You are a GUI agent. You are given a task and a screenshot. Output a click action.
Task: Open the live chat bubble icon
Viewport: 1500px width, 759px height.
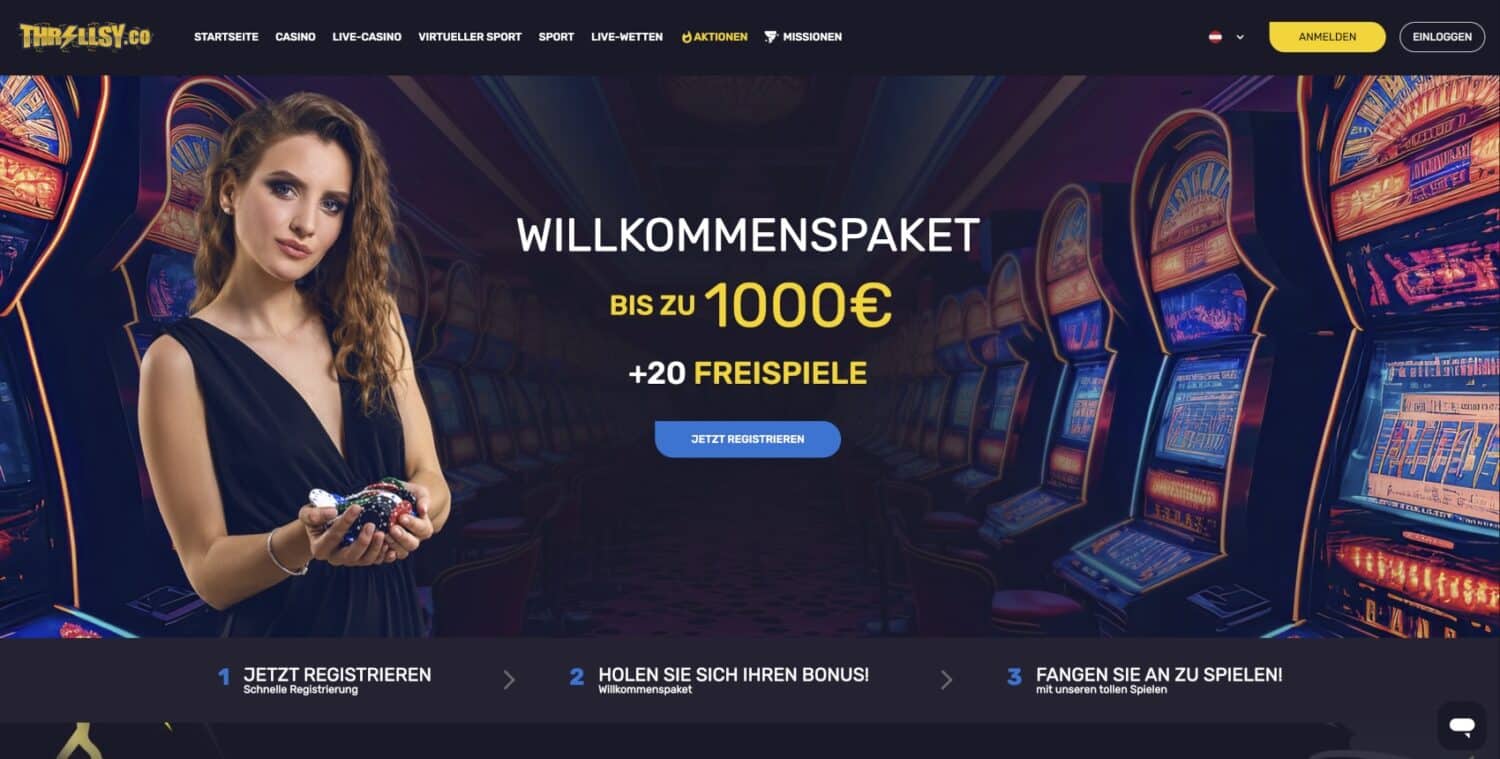1461,726
